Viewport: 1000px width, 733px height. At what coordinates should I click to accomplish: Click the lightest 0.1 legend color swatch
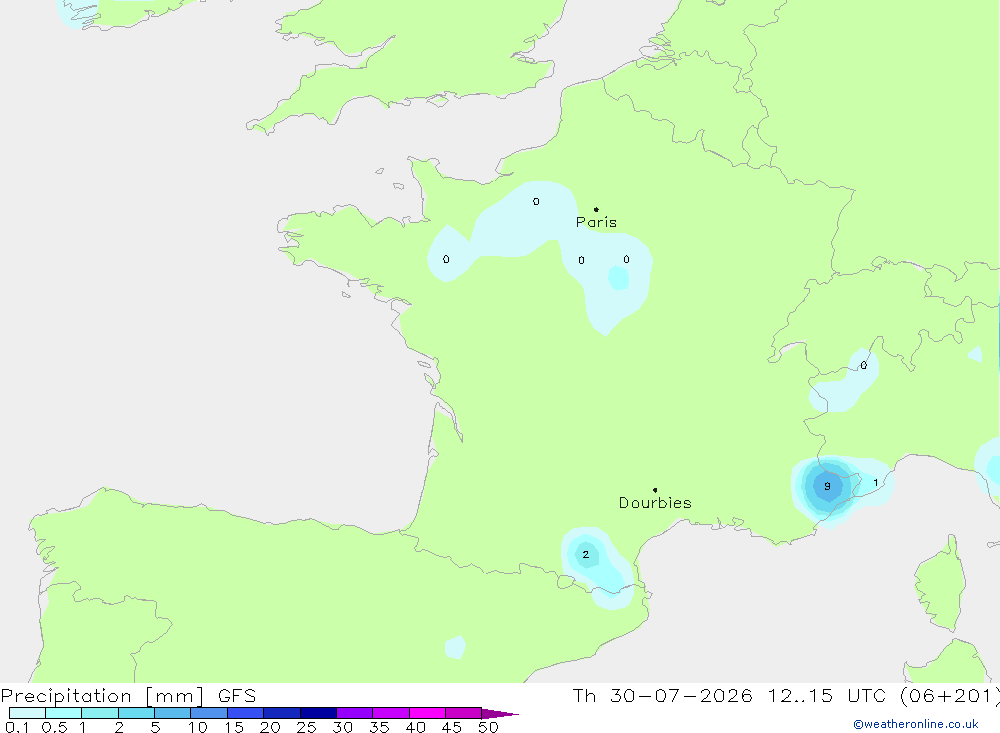pyautogui.click(x=27, y=713)
